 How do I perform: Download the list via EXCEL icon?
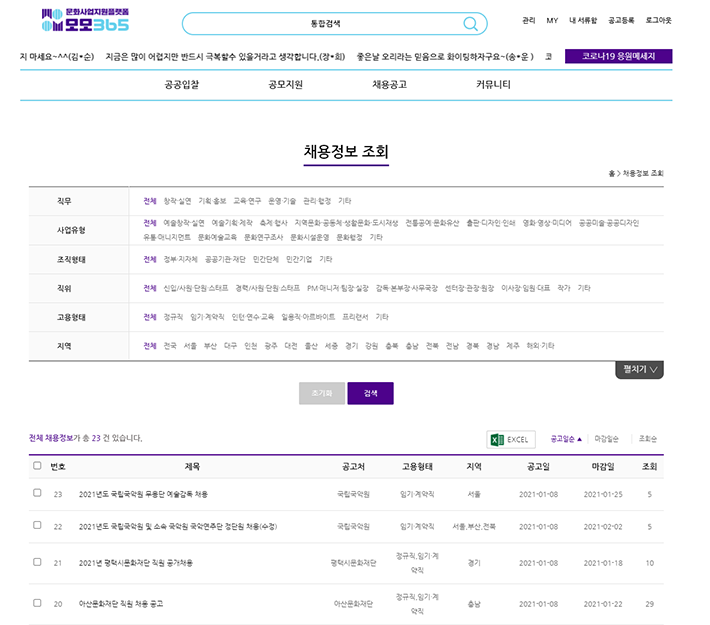510,439
